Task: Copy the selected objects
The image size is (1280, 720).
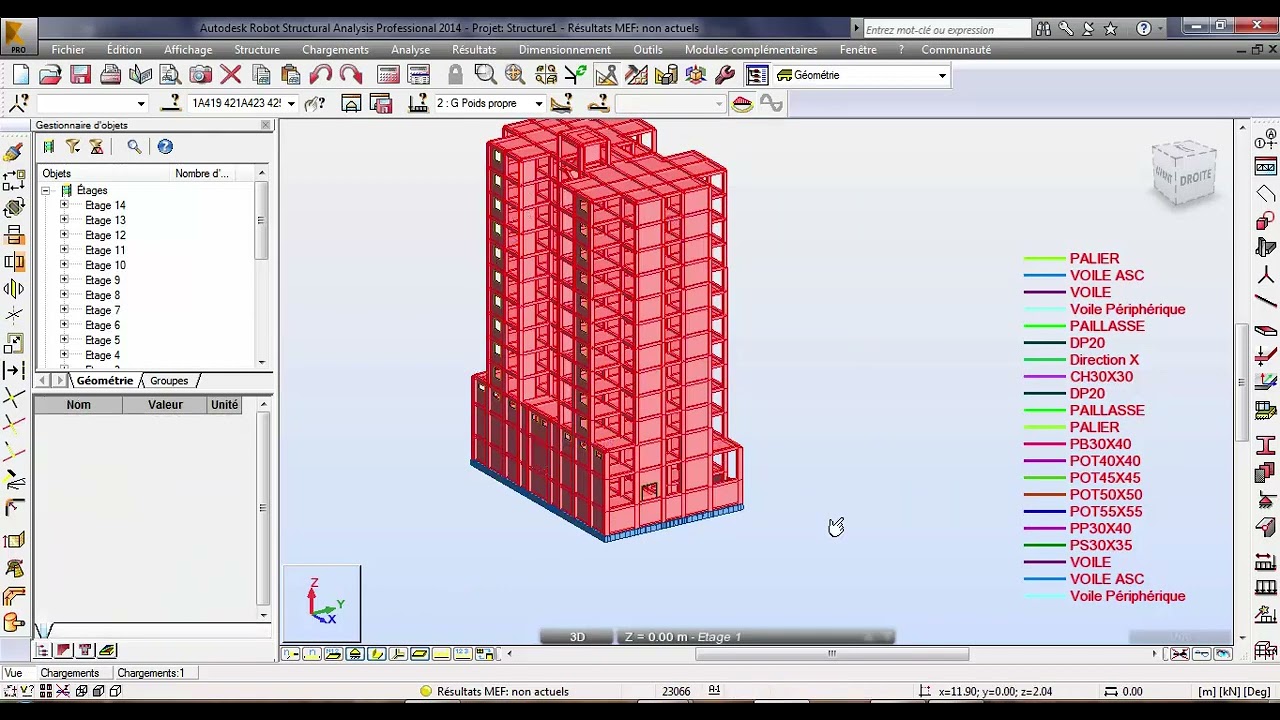Action: coord(261,75)
